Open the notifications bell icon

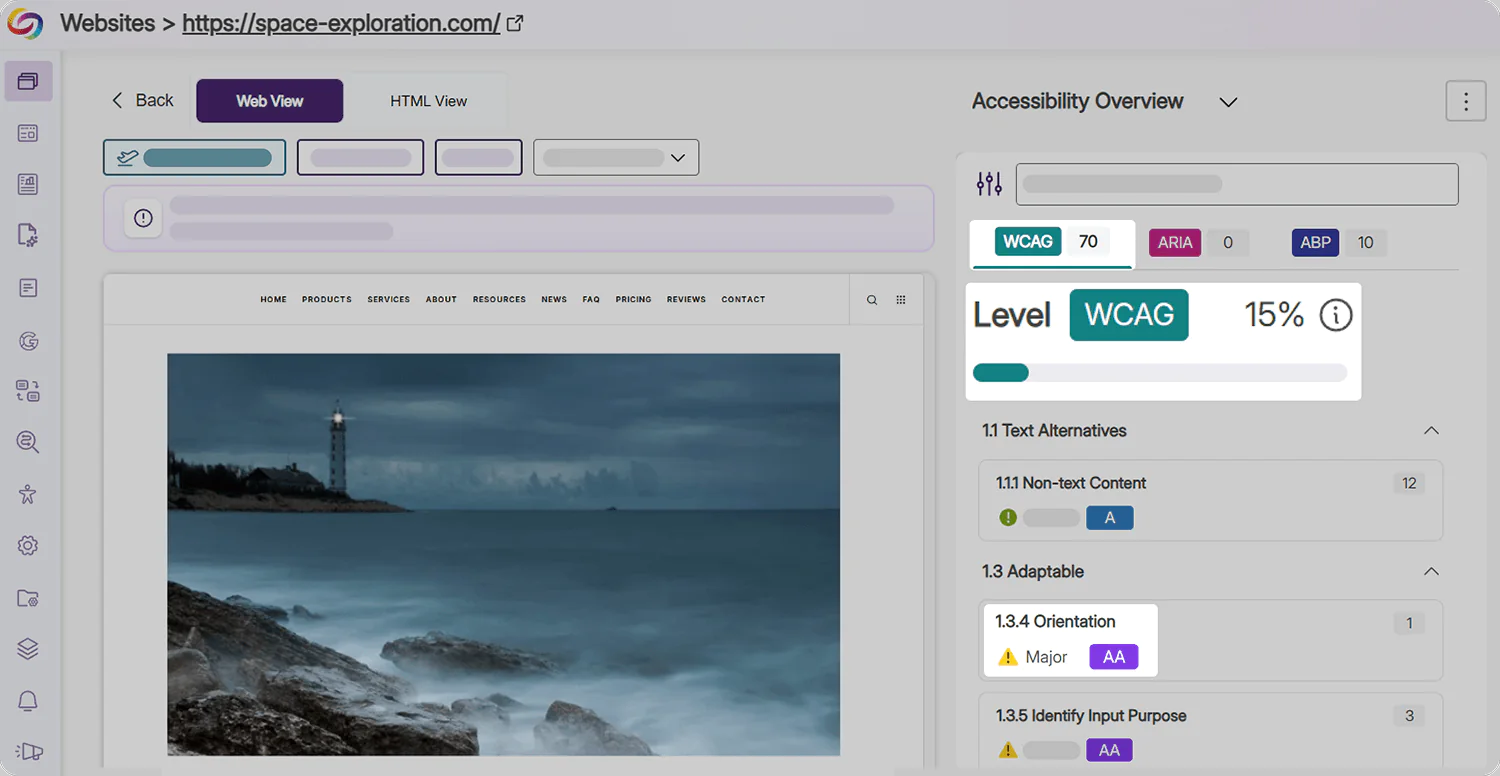28,701
